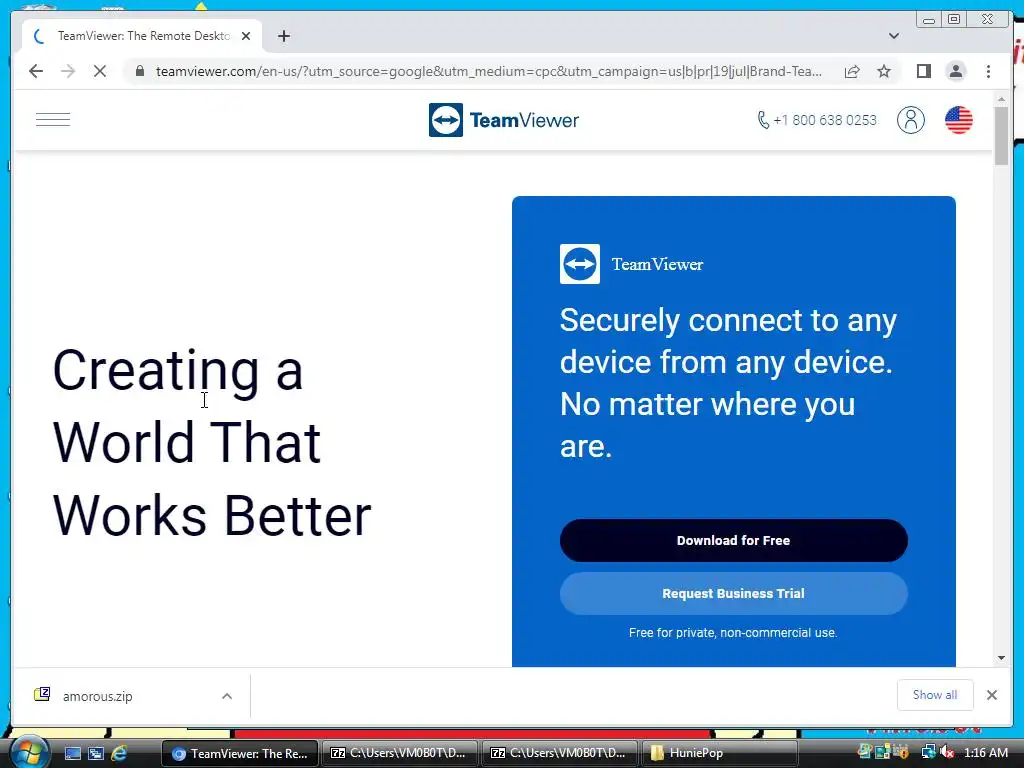Switch to second 7-Zip C:\Users taskbar window
The image size is (1024, 768).
(559, 753)
